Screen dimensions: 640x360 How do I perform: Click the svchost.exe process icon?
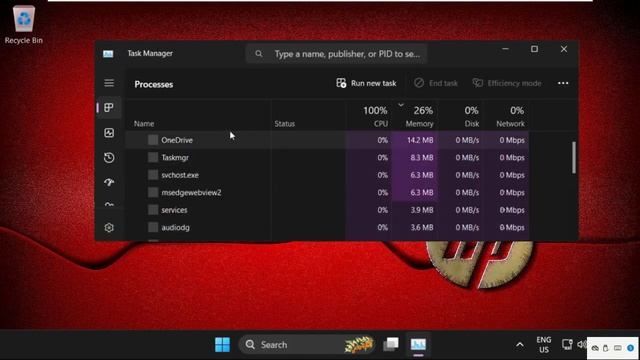coord(153,175)
